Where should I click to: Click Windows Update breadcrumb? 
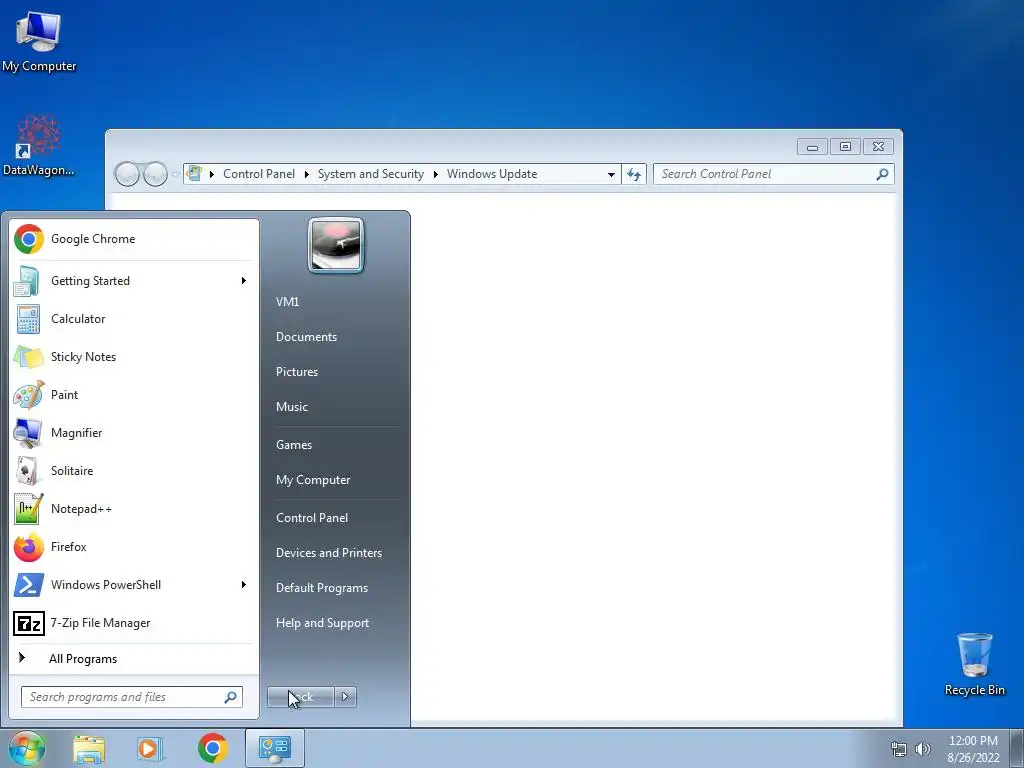click(492, 174)
